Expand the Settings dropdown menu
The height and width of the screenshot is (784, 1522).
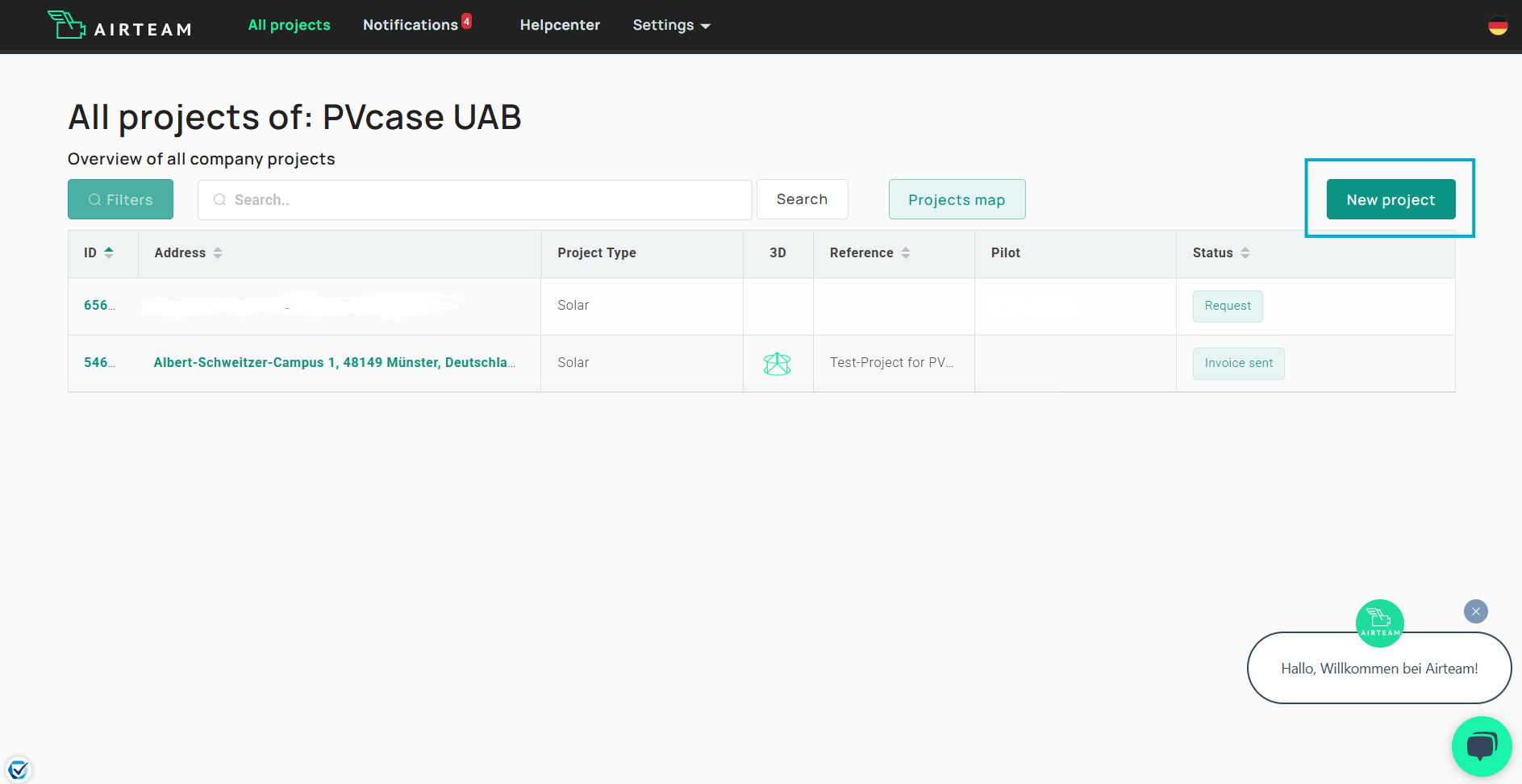[x=671, y=25]
